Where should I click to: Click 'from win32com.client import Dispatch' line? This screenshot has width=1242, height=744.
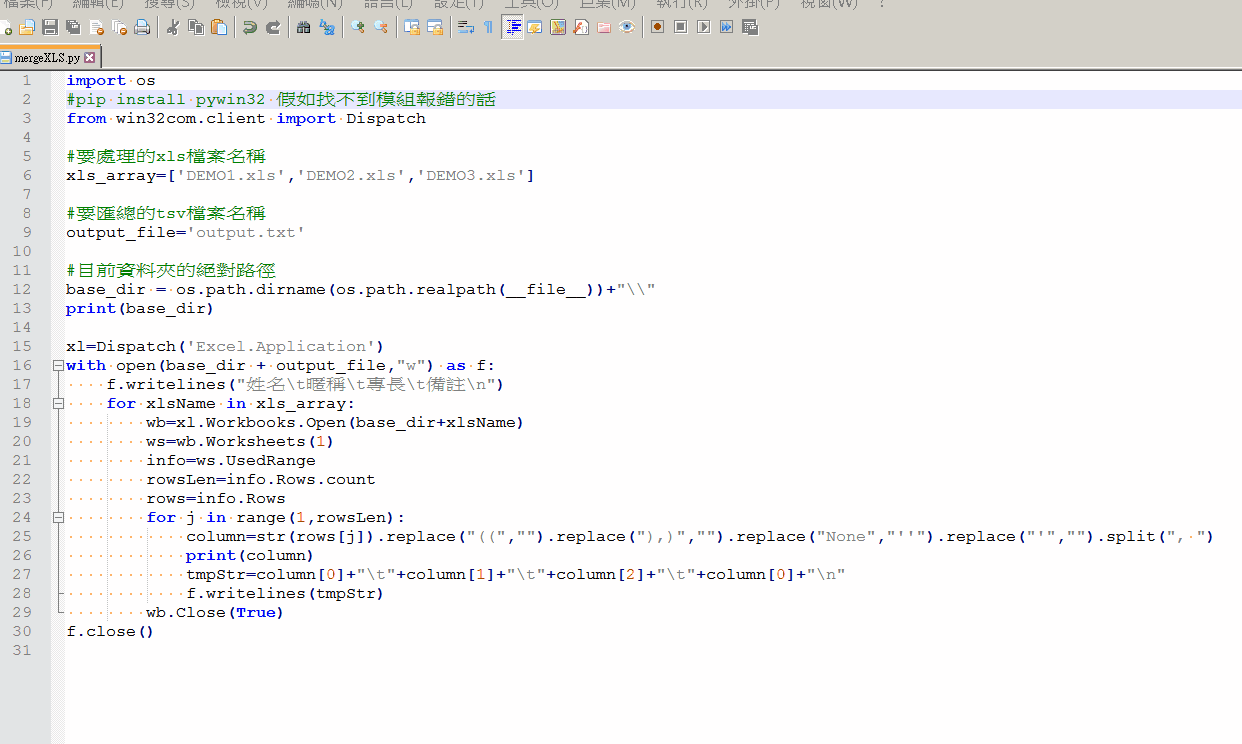click(246, 119)
